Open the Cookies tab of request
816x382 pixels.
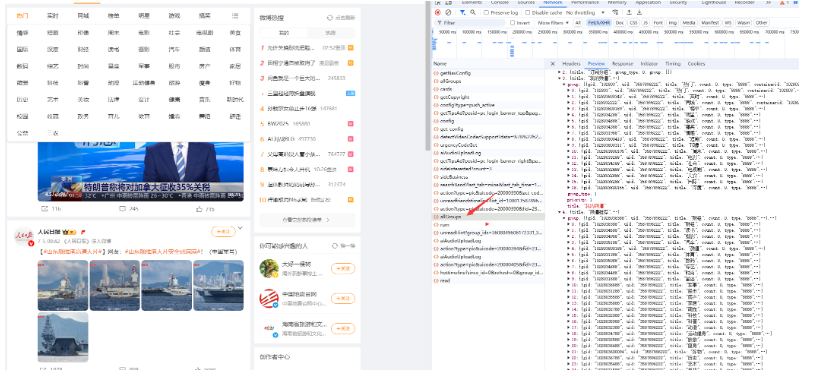(696, 63)
